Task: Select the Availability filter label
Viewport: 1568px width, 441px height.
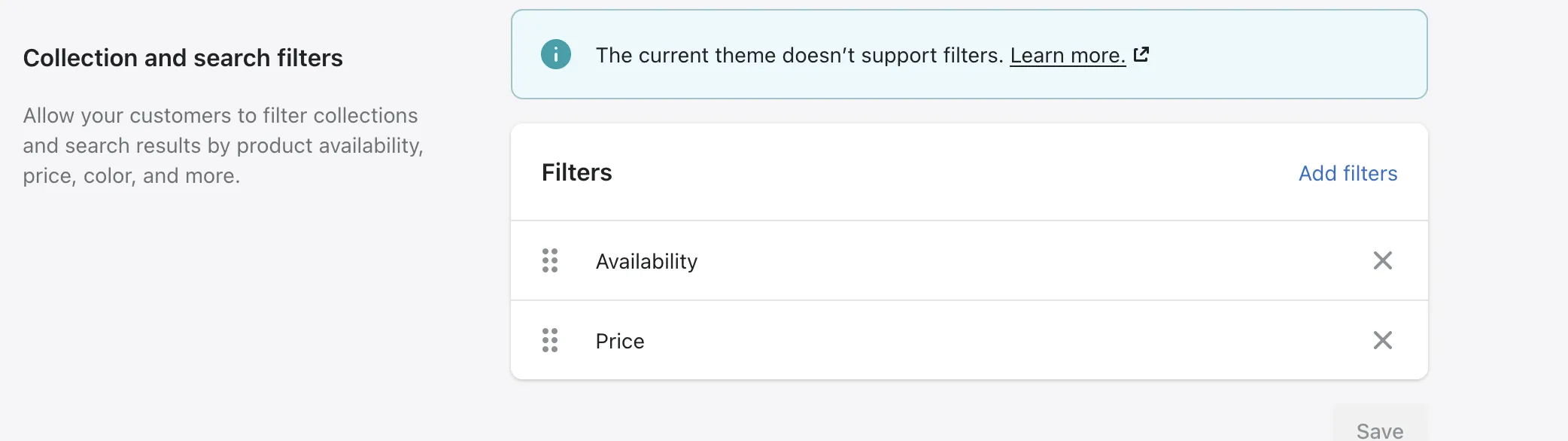Action: (x=646, y=261)
